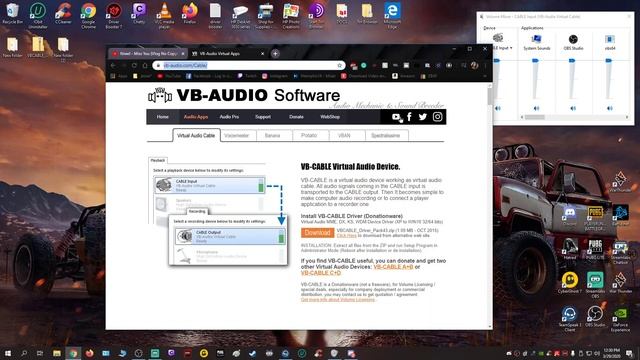Go back in Chrome
Viewport: 640px width, 360px height.
[x=113, y=65]
